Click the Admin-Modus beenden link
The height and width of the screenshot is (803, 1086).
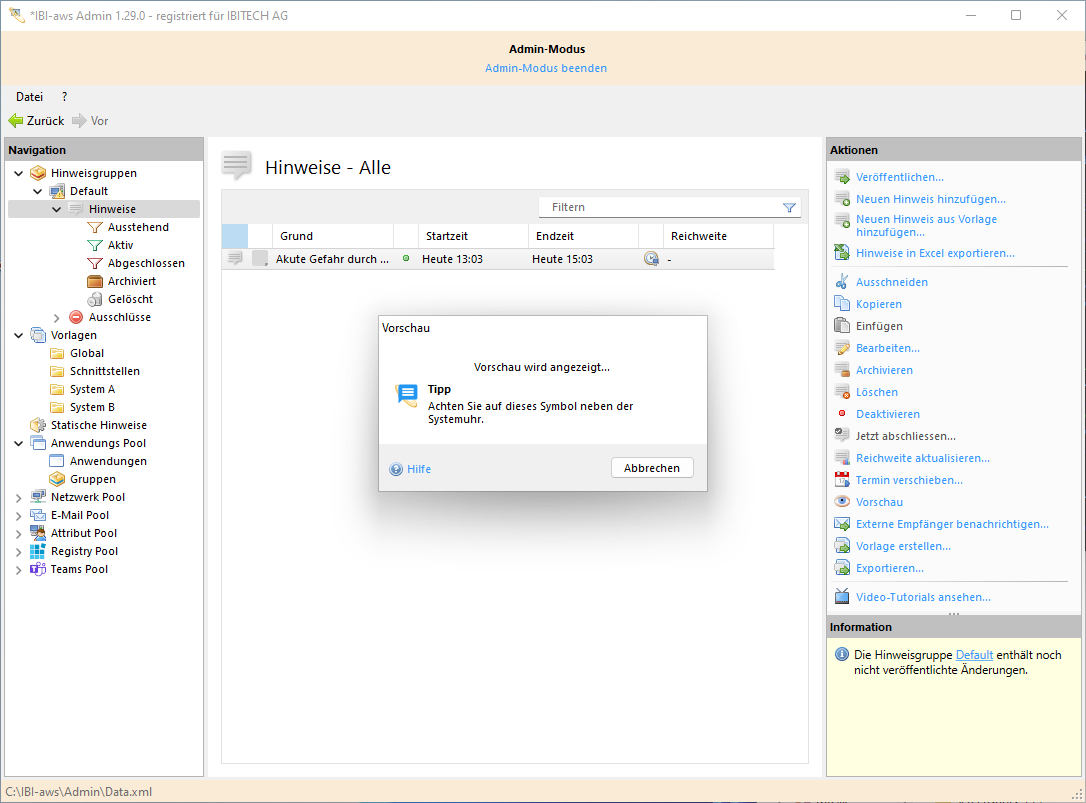point(546,68)
